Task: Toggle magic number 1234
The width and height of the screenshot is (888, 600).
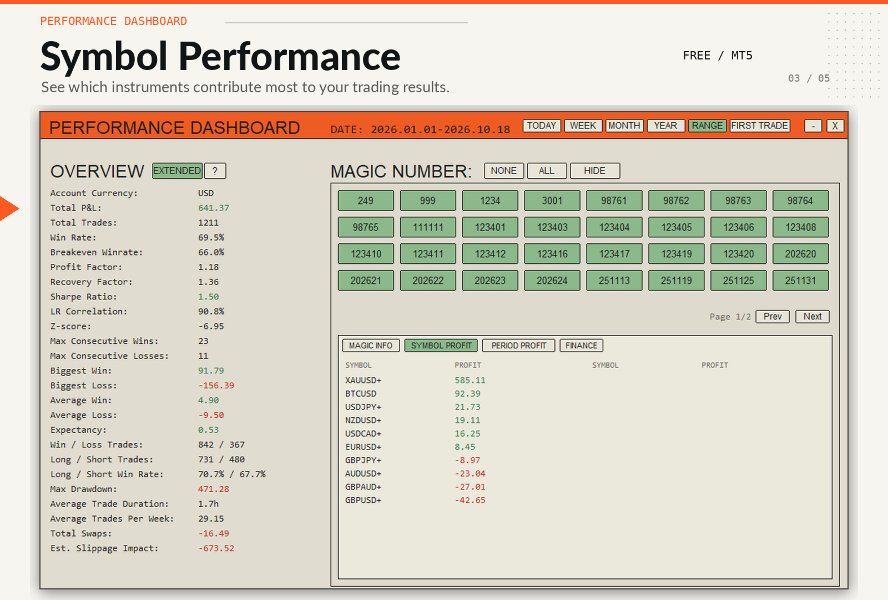Action: pos(490,201)
